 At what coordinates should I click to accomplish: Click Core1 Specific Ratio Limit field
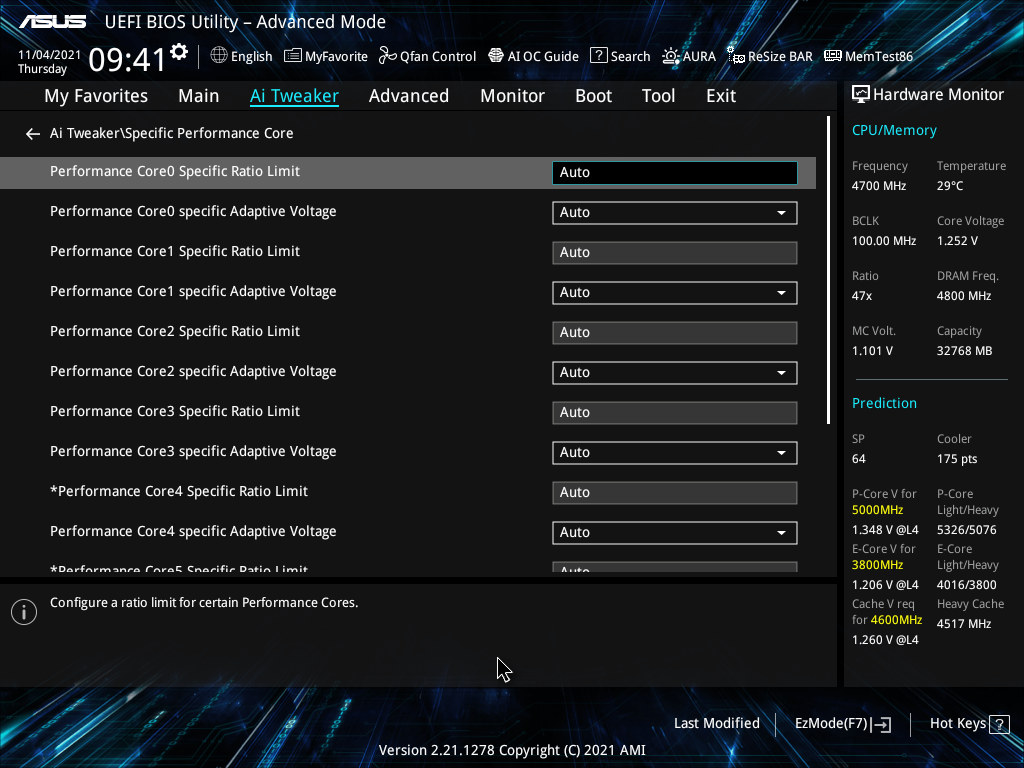tap(675, 253)
